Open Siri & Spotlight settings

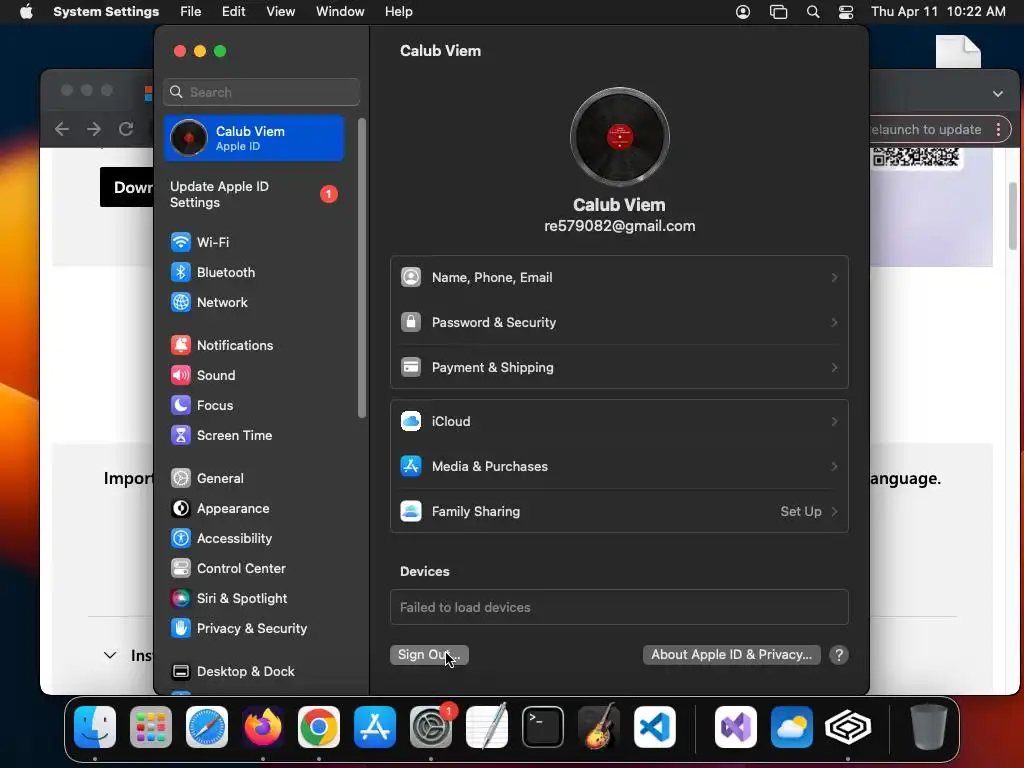[x=229, y=599]
